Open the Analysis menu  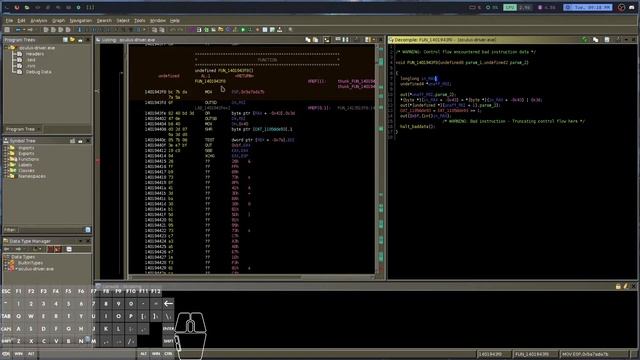coord(39,20)
